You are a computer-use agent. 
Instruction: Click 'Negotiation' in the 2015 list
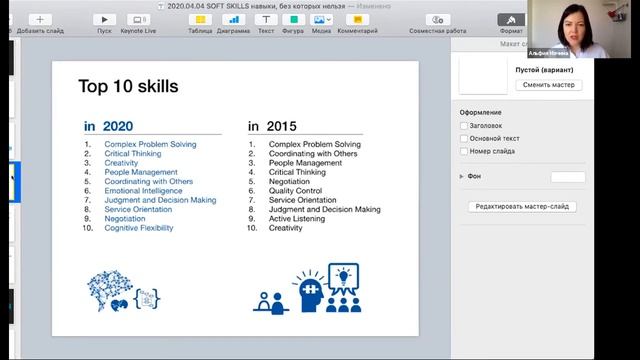coord(289,181)
